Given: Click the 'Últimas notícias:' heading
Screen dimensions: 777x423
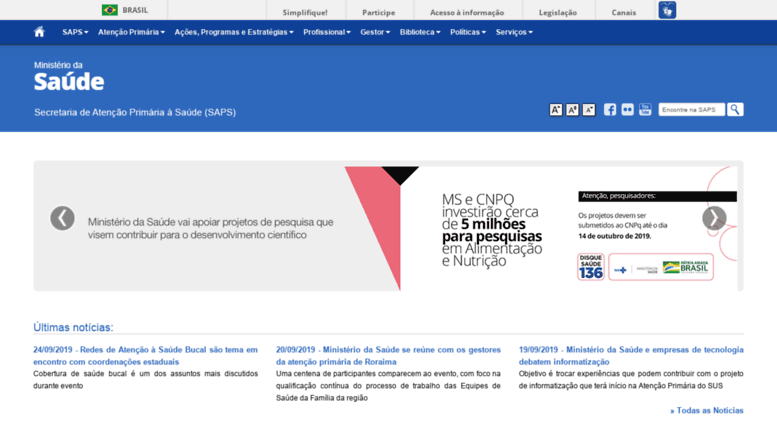Looking at the screenshot, I should pos(73,327).
